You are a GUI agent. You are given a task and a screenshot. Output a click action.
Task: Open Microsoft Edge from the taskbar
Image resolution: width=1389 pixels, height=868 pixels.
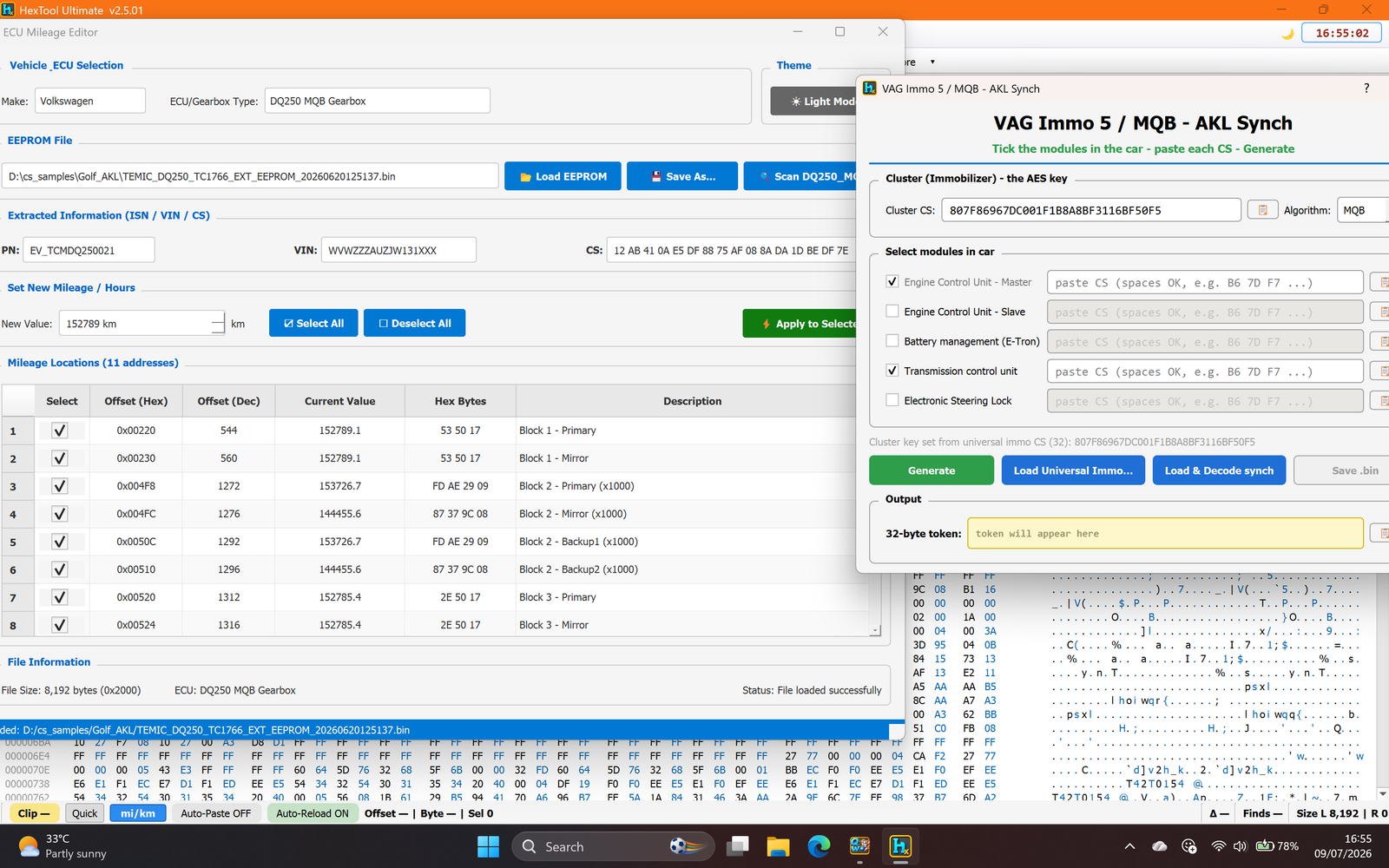click(x=819, y=846)
